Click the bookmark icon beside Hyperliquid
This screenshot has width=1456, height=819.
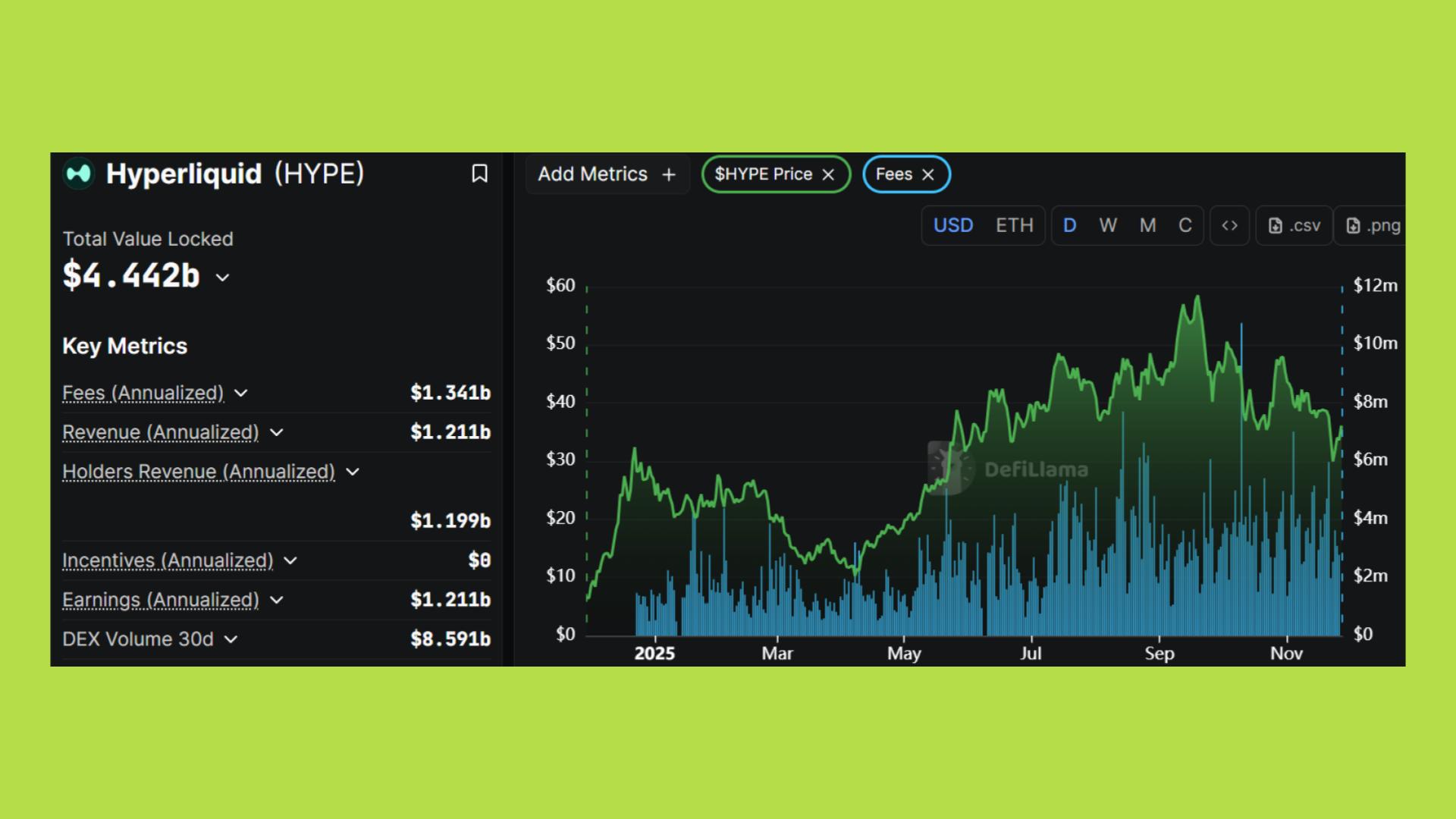click(479, 174)
